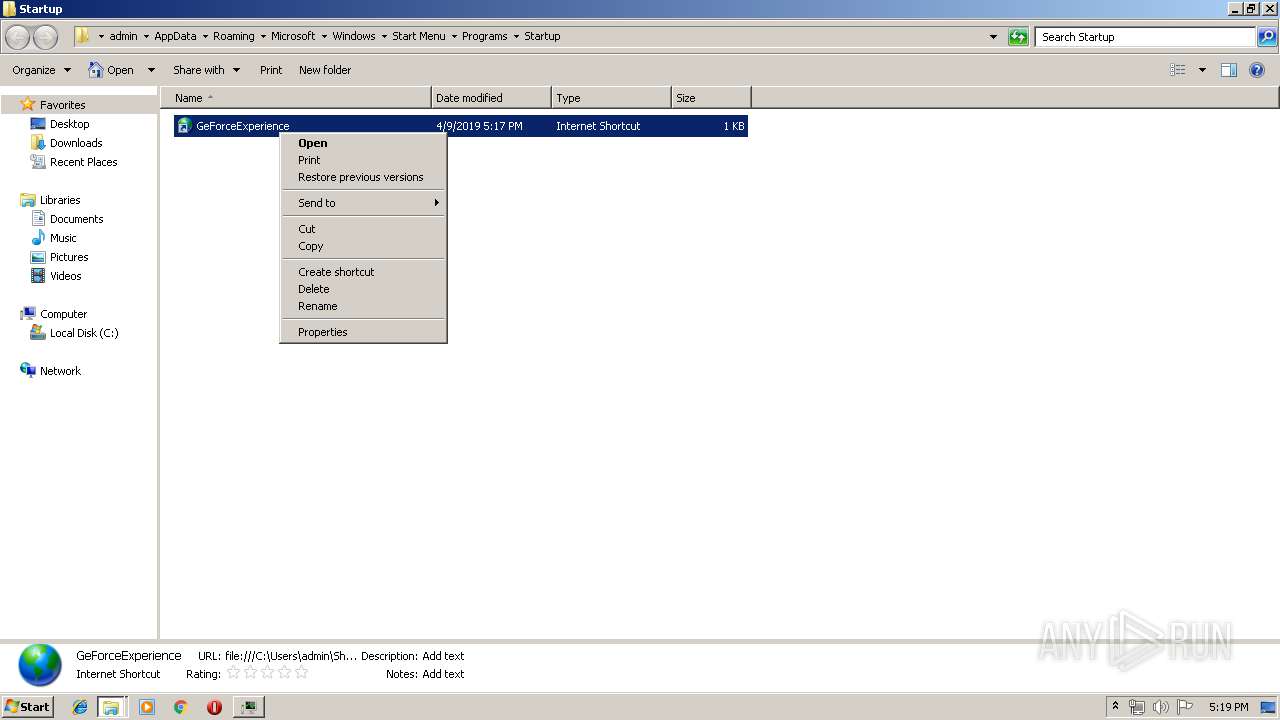The image size is (1280, 720).
Task: Click the New folder toolbar button
Action: pyautogui.click(x=325, y=70)
